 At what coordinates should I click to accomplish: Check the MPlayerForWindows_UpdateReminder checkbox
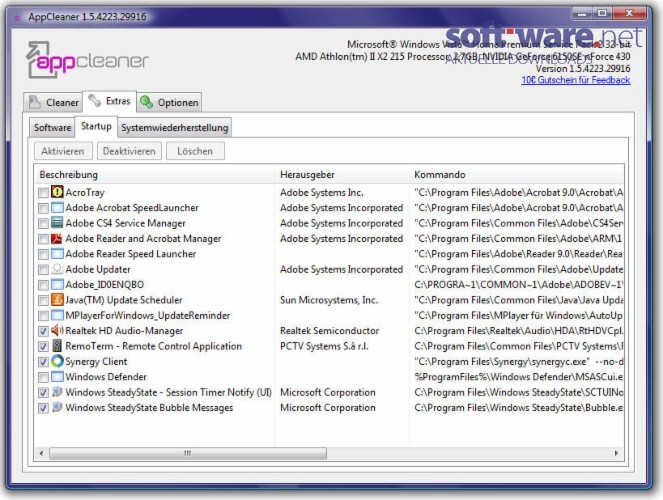point(43,316)
